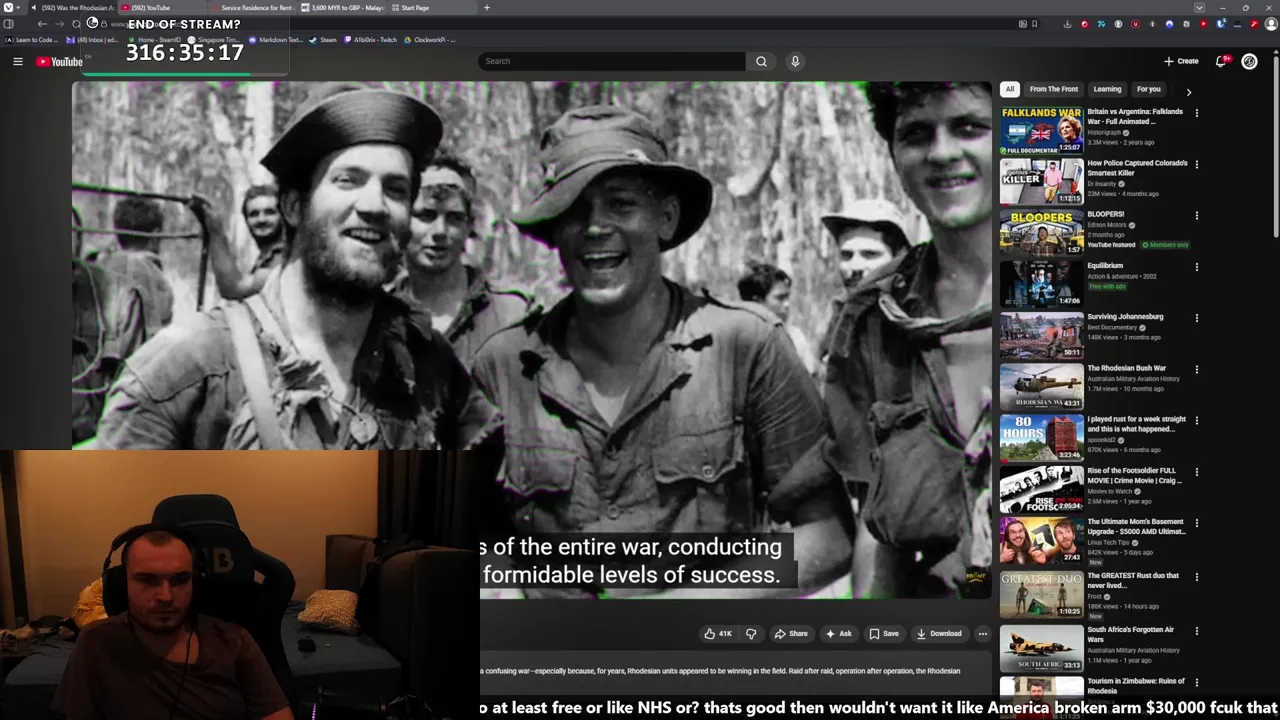The height and width of the screenshot is (720, 1280).
Task: Focus the YouTube search field
Action: pyautogui.click(x=611, y=61)
